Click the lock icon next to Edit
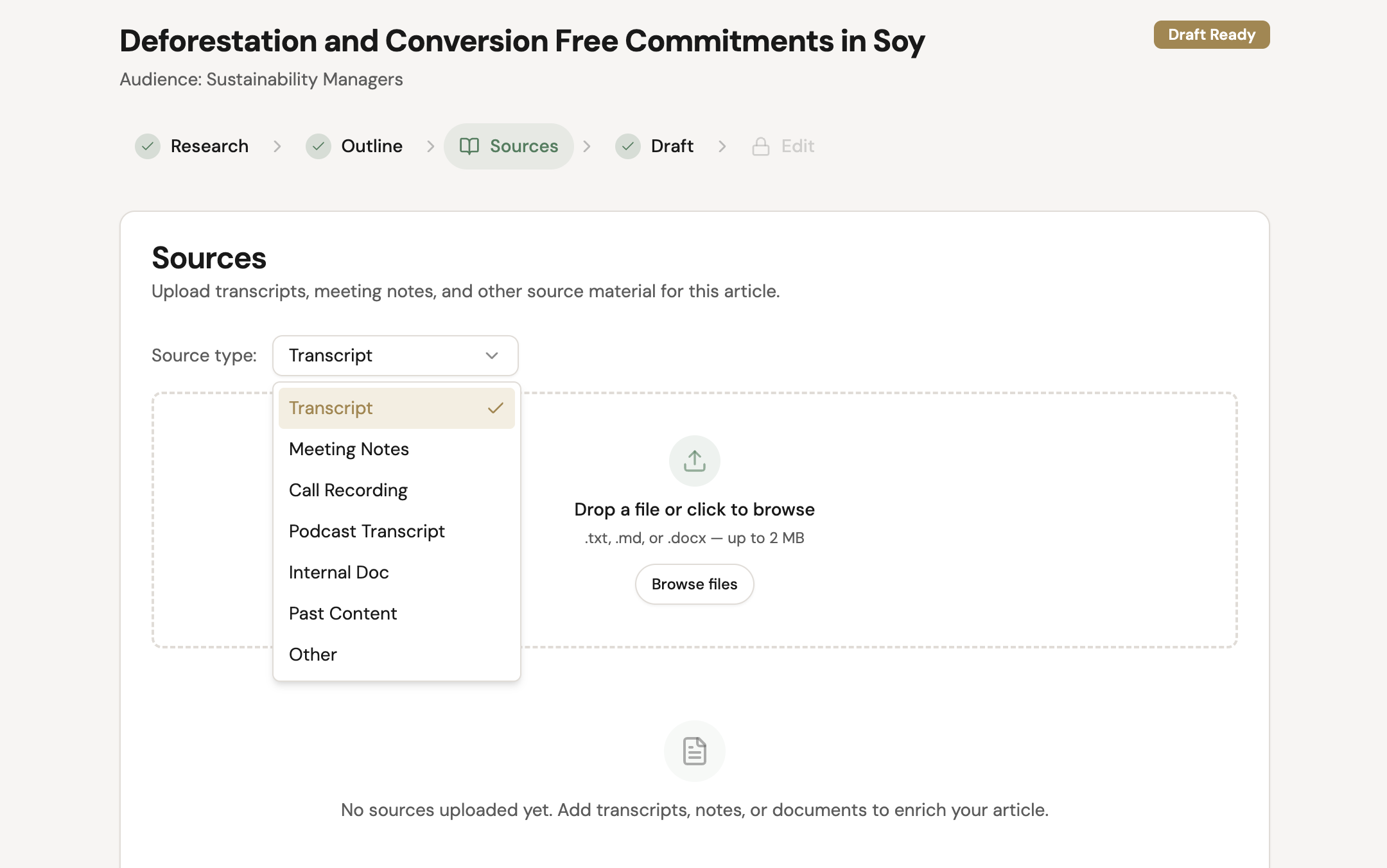 [x=761, y=146]
